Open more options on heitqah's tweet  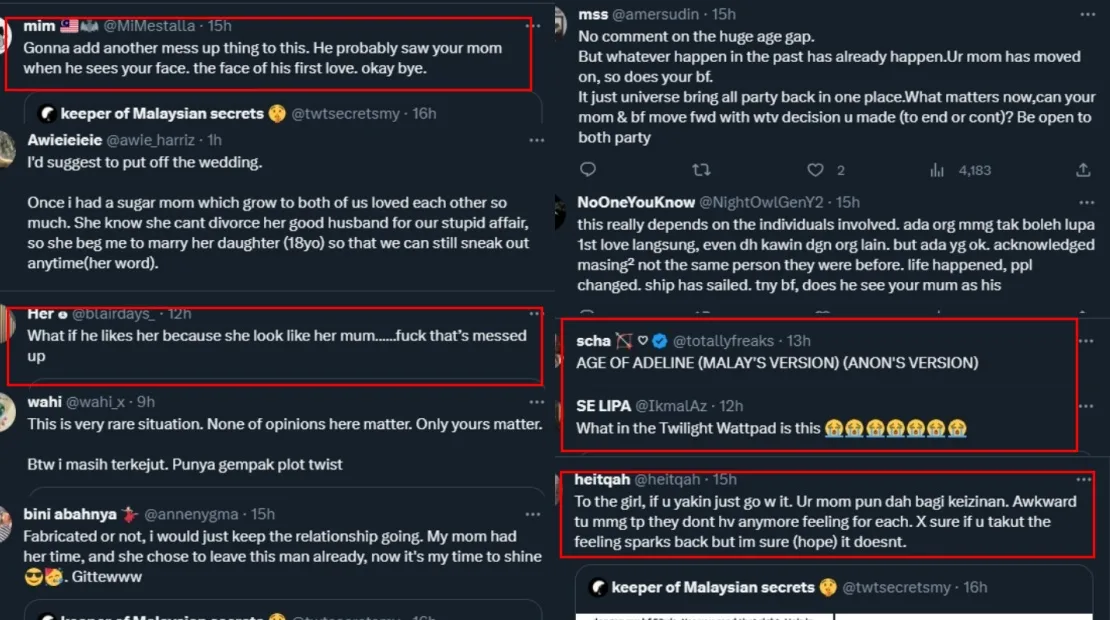point(1085,481)
